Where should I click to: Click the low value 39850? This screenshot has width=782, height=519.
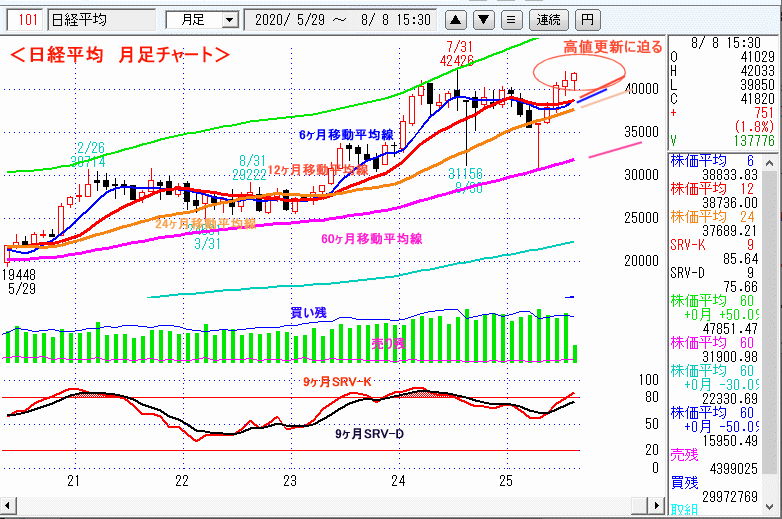click(x=757, y=85)
